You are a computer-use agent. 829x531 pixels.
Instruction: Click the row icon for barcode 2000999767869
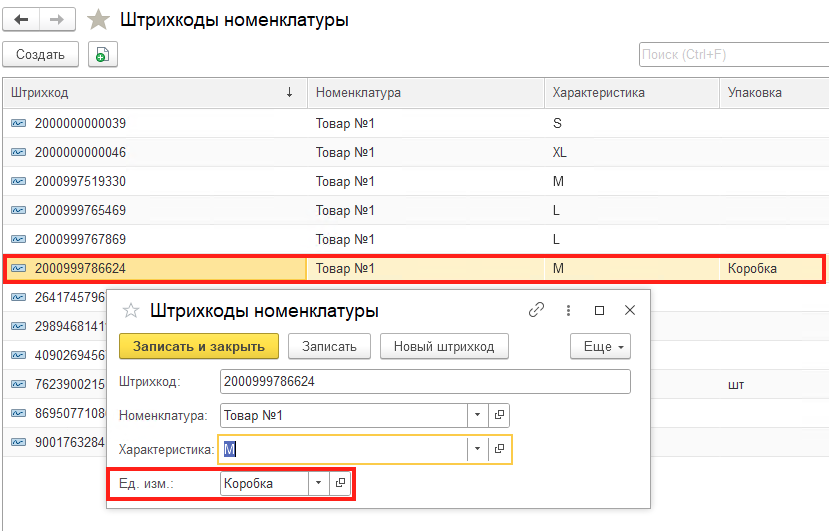19,240
